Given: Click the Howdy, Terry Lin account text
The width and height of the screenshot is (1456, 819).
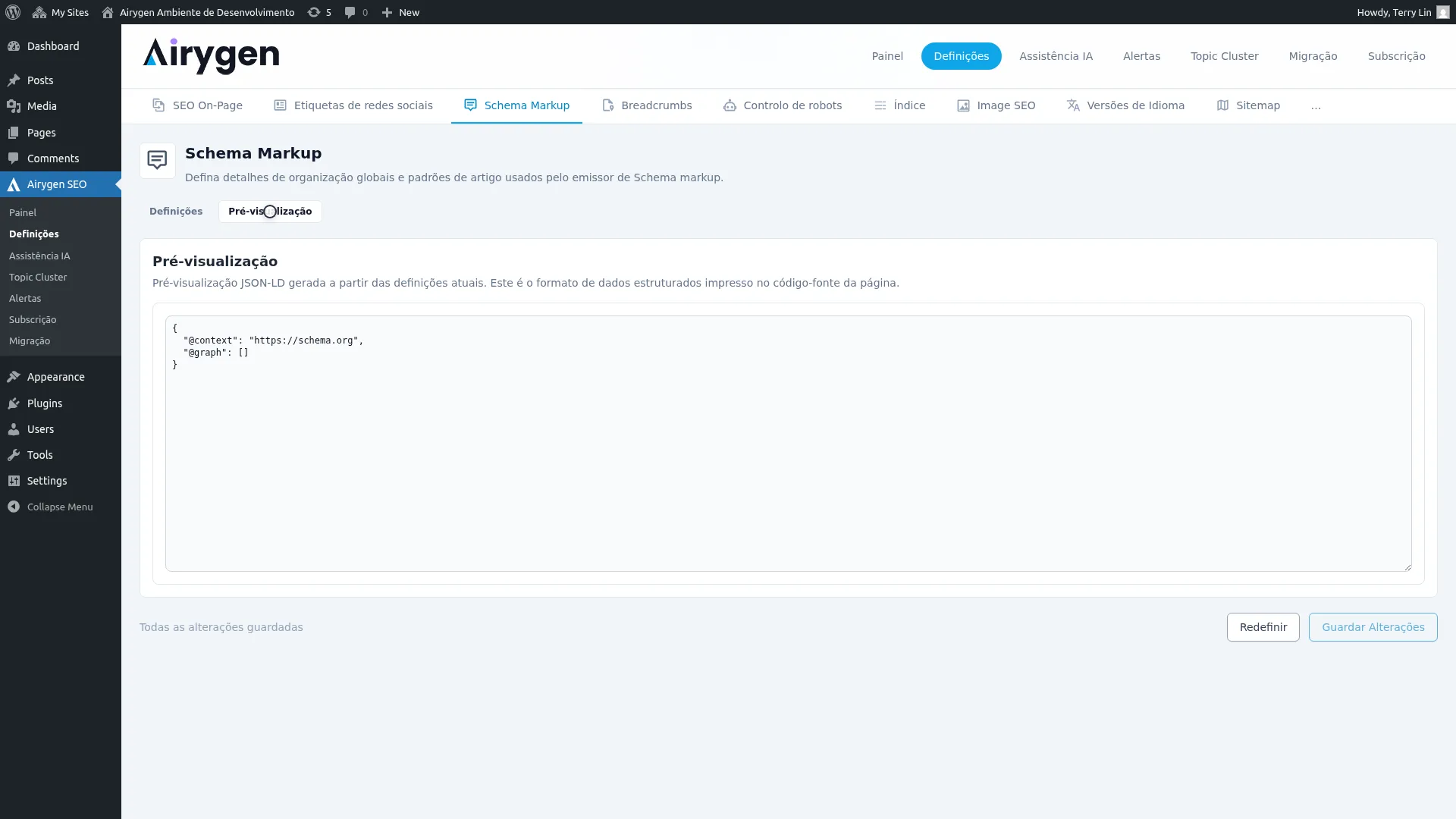Looking at the screenshot, I should [x=1394, y=12].
